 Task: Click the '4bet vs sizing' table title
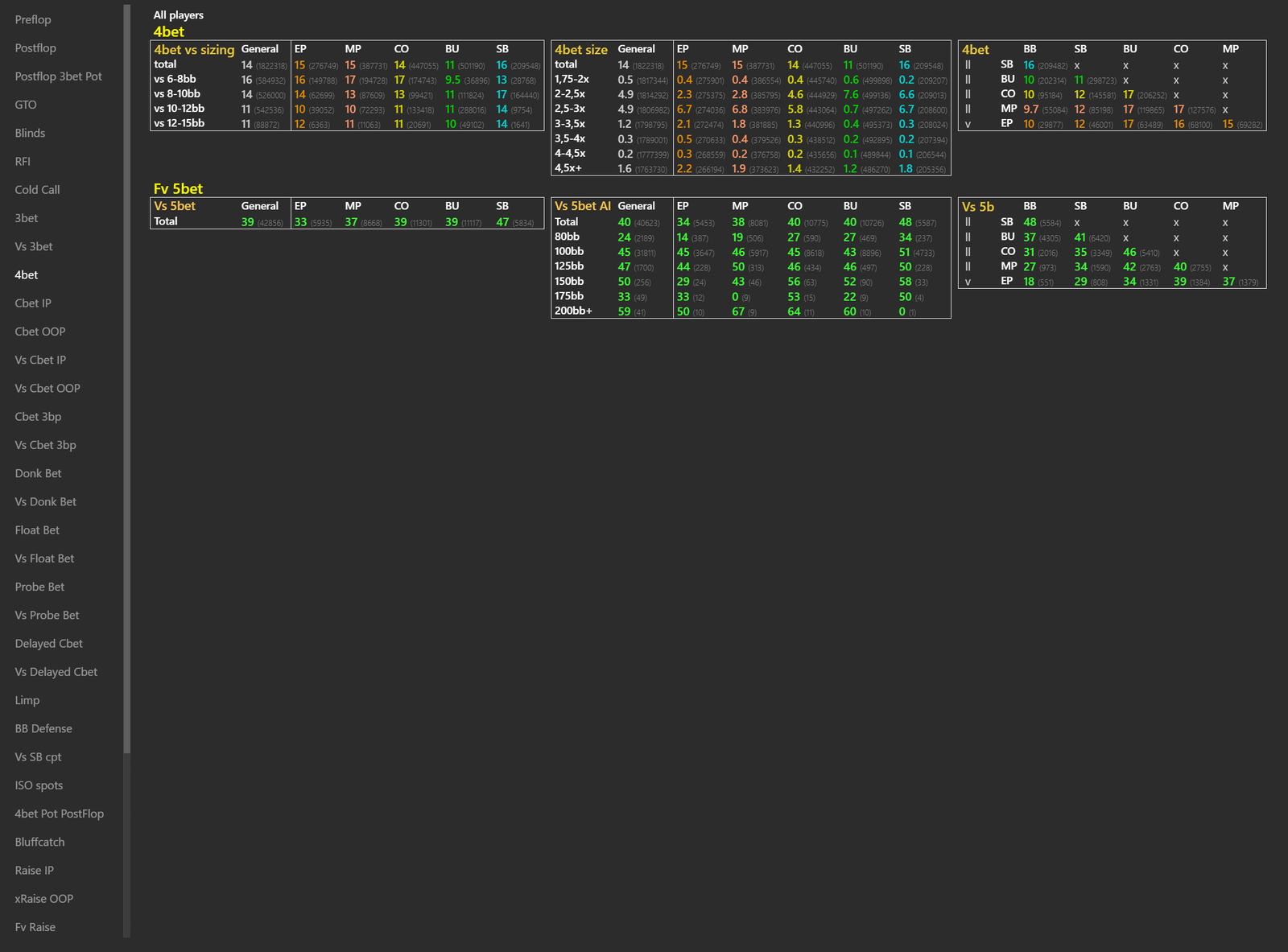(x=194, y=50)
